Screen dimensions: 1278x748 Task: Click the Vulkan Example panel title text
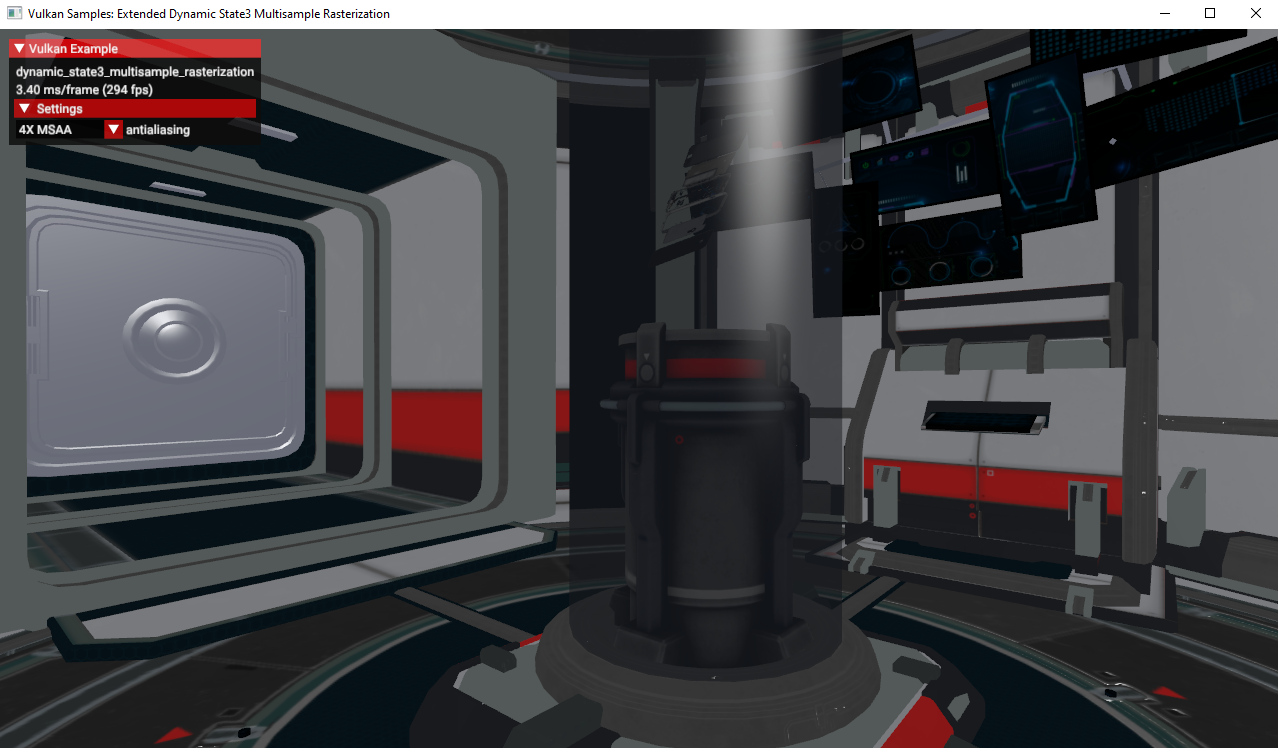73,49
